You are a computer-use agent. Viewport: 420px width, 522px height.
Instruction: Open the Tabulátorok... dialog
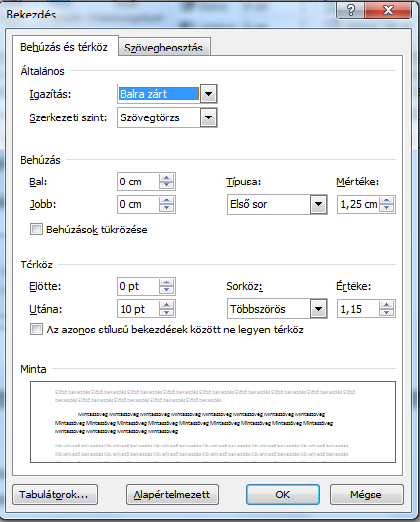(x=55, y=495)
